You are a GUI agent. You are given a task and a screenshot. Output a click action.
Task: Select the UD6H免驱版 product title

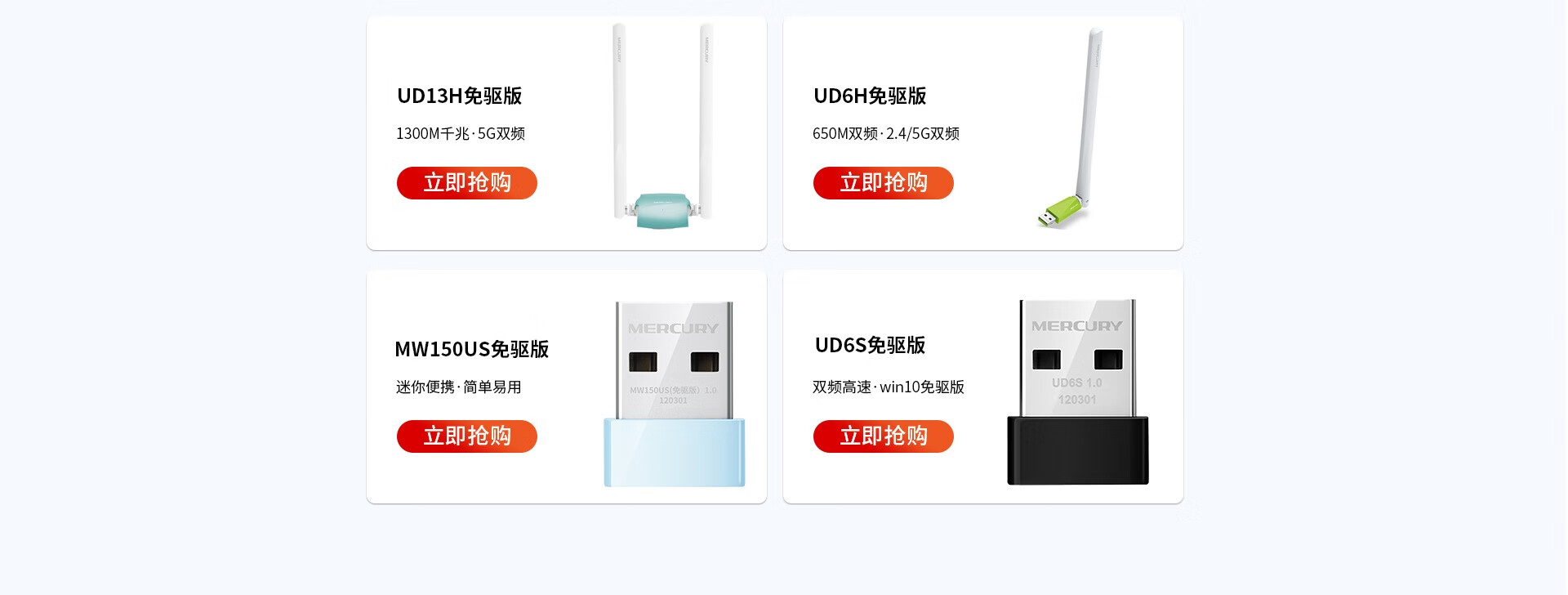click(870, 96)
